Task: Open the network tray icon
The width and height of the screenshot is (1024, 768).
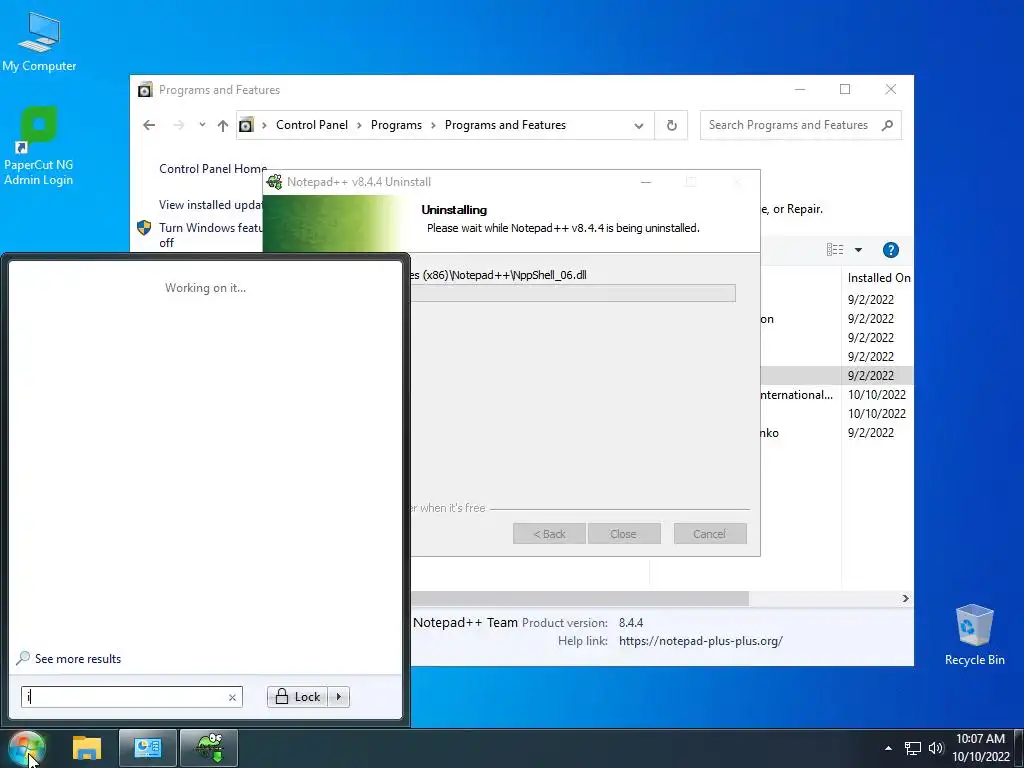Action: tap(912, 748)
